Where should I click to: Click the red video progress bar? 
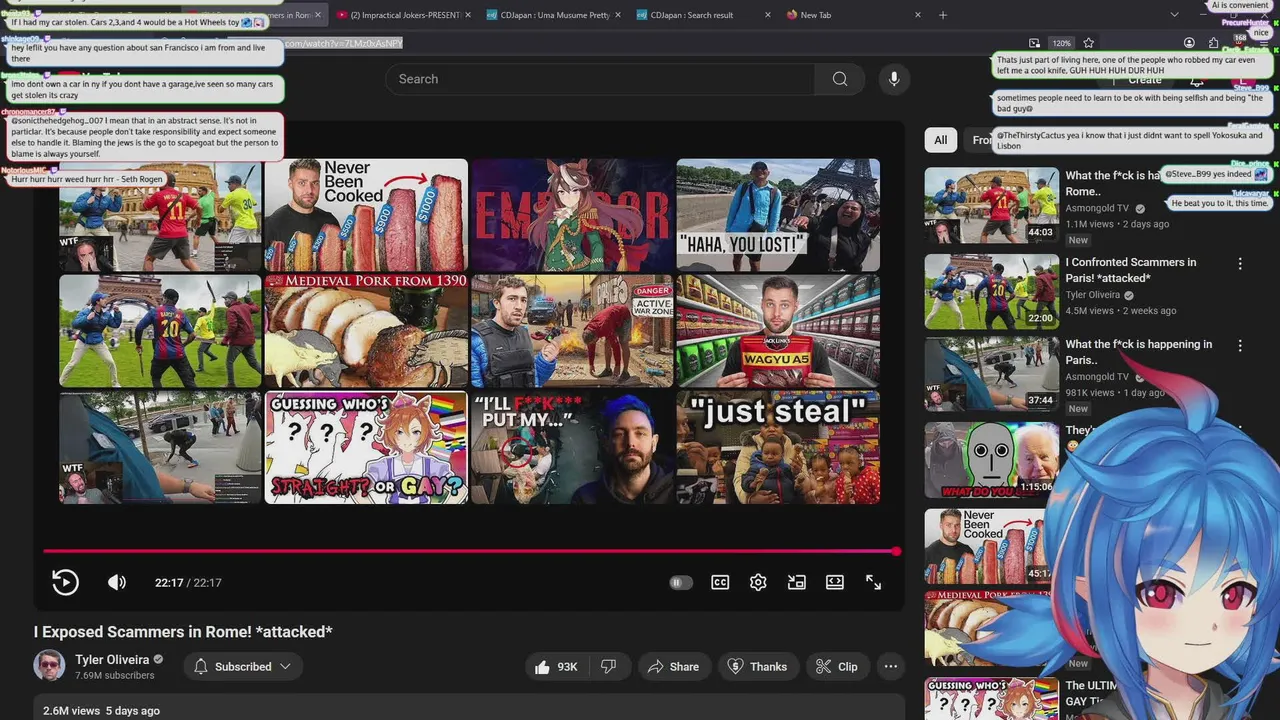click(x=470, y=551)
